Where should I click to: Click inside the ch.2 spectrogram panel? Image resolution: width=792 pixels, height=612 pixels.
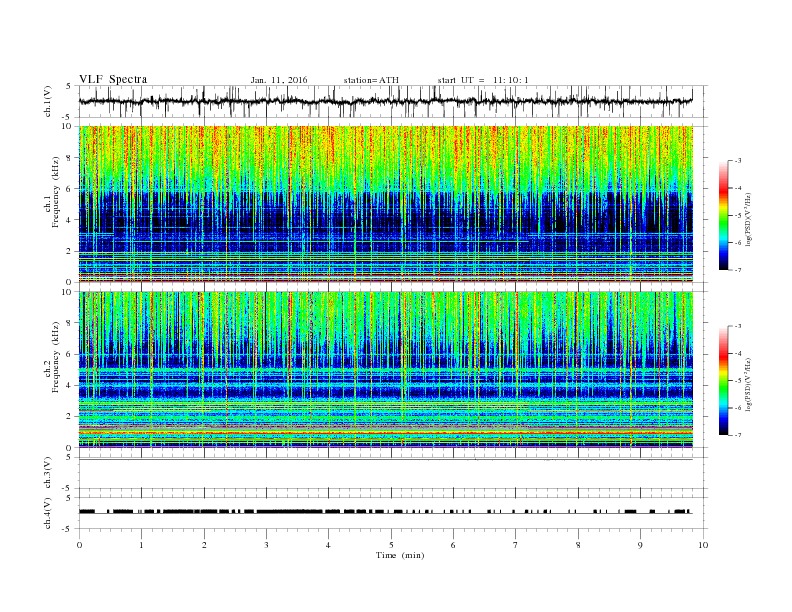[x=386, y=370]
